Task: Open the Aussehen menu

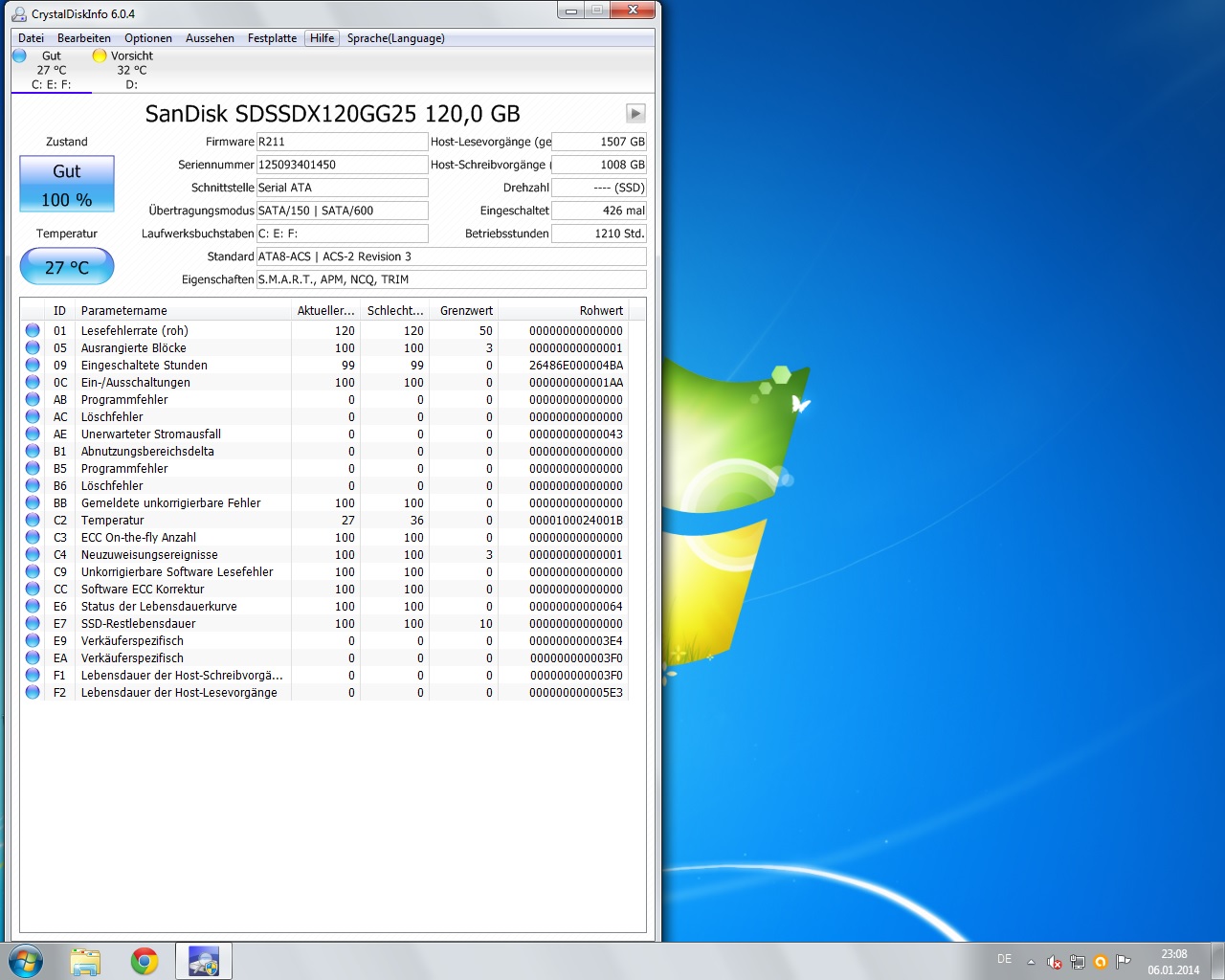Action: (x=210, y=38)
